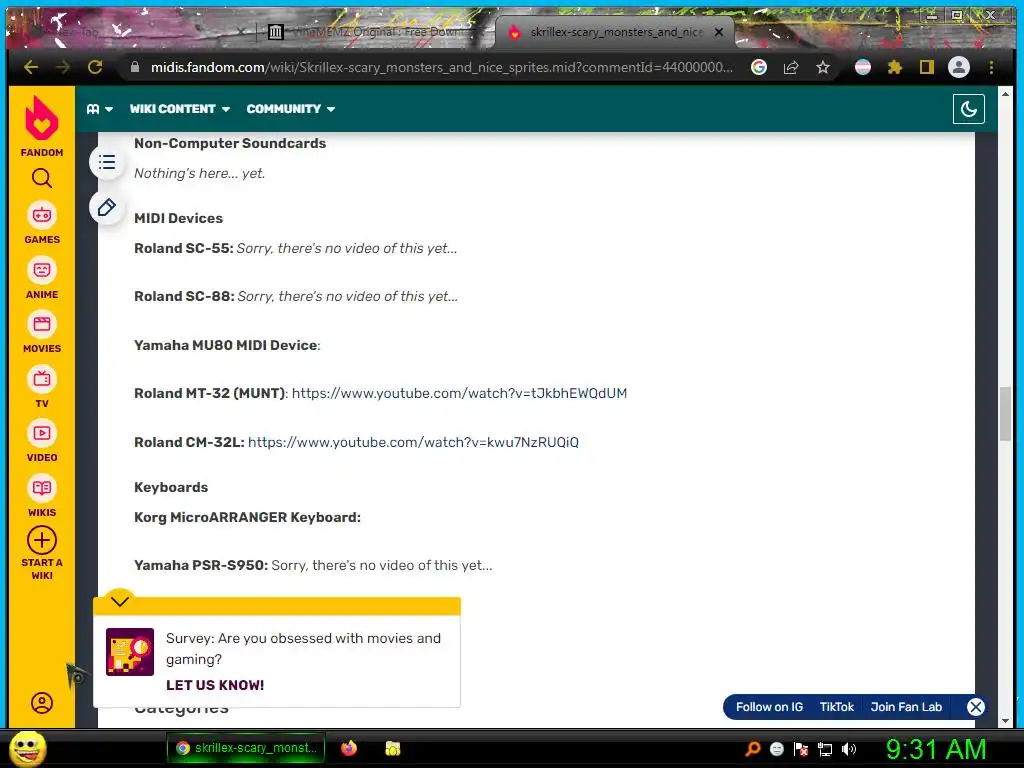Screen dimensions: 1024x768
Task: Close the skrillex-scary_monsters tab
Action: tap(718, 31)
